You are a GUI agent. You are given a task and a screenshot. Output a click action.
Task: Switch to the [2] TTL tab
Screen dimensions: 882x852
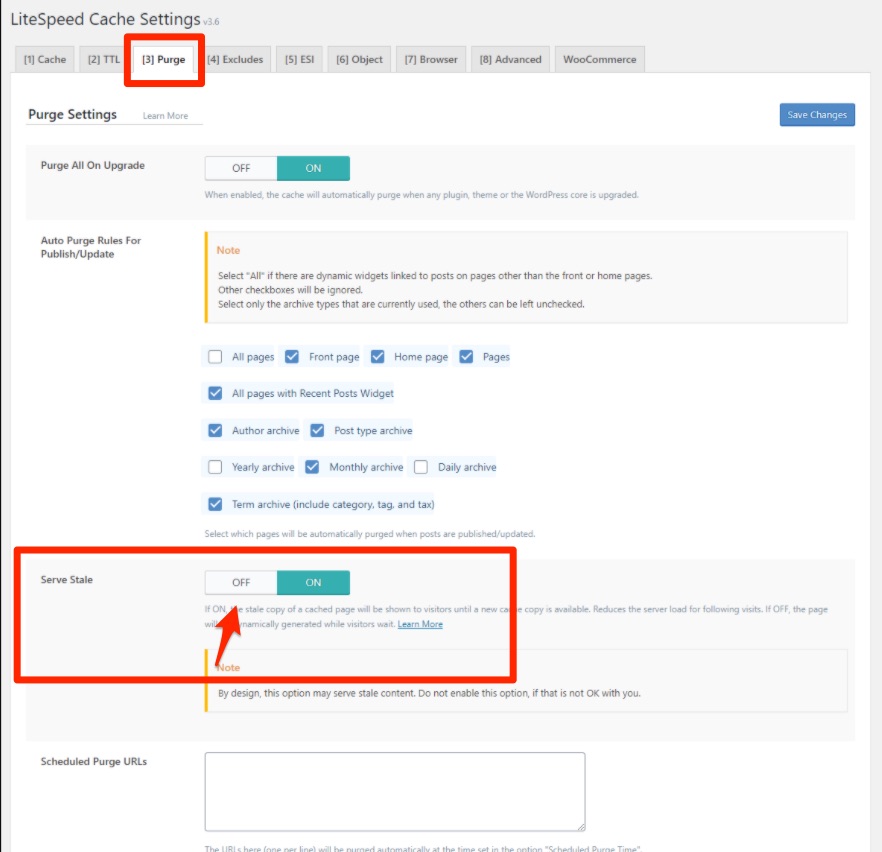click(x=103, y=60)
